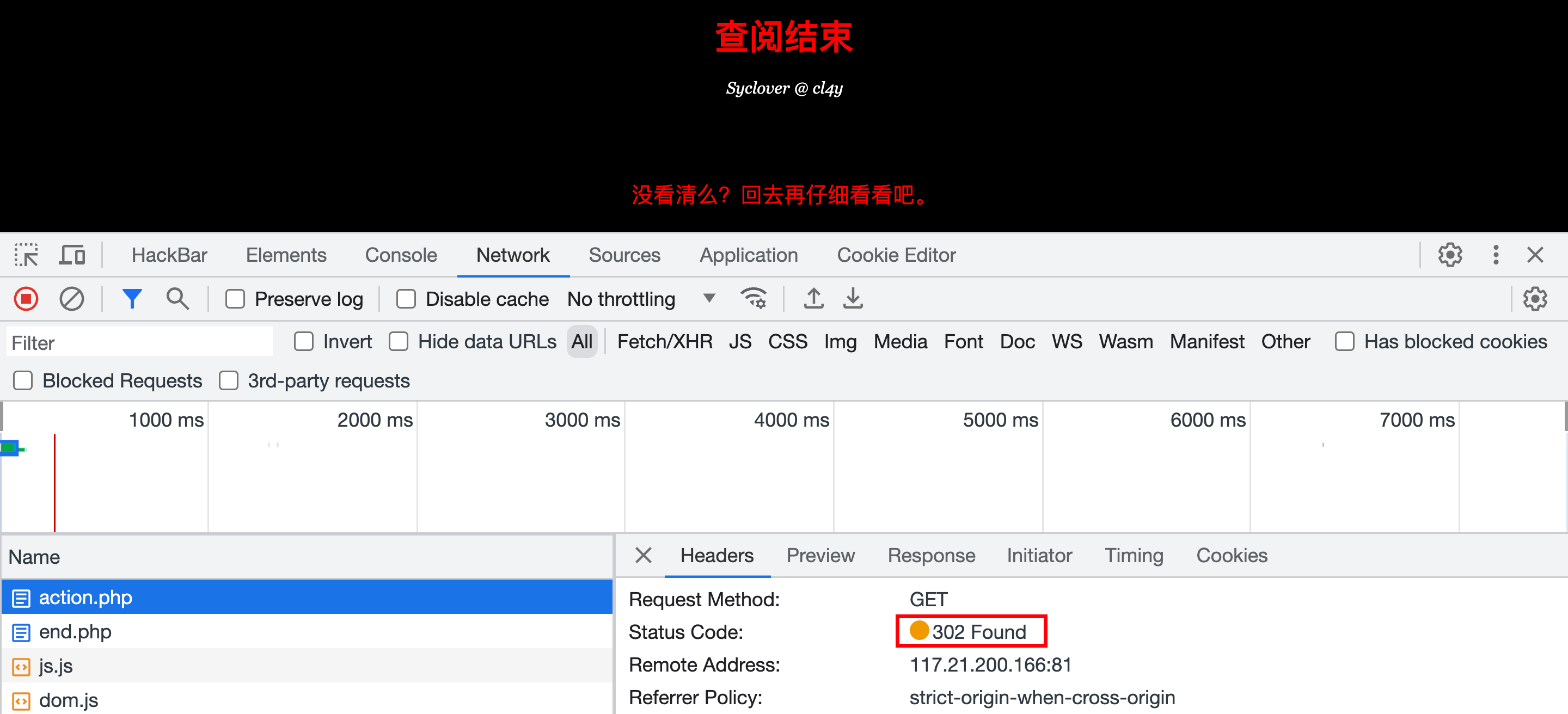Switch to Sources tab

(x=624, y=255)
